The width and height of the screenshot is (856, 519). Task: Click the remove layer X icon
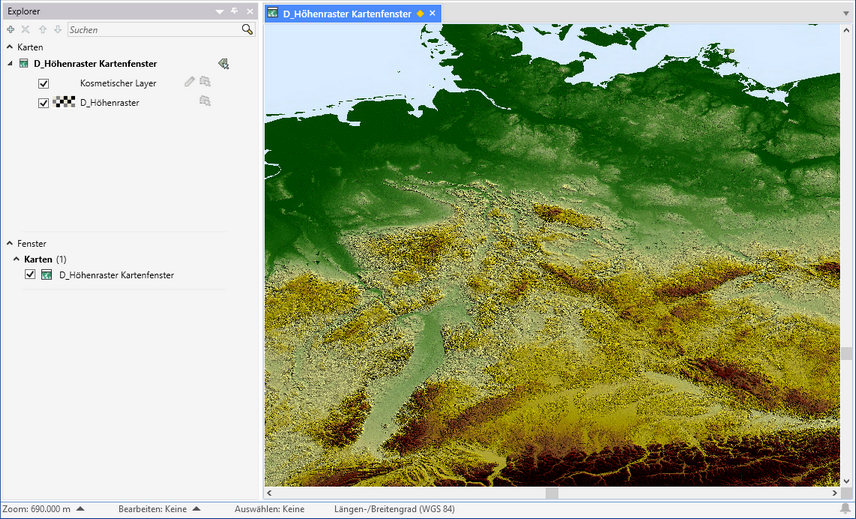point(26,30)
